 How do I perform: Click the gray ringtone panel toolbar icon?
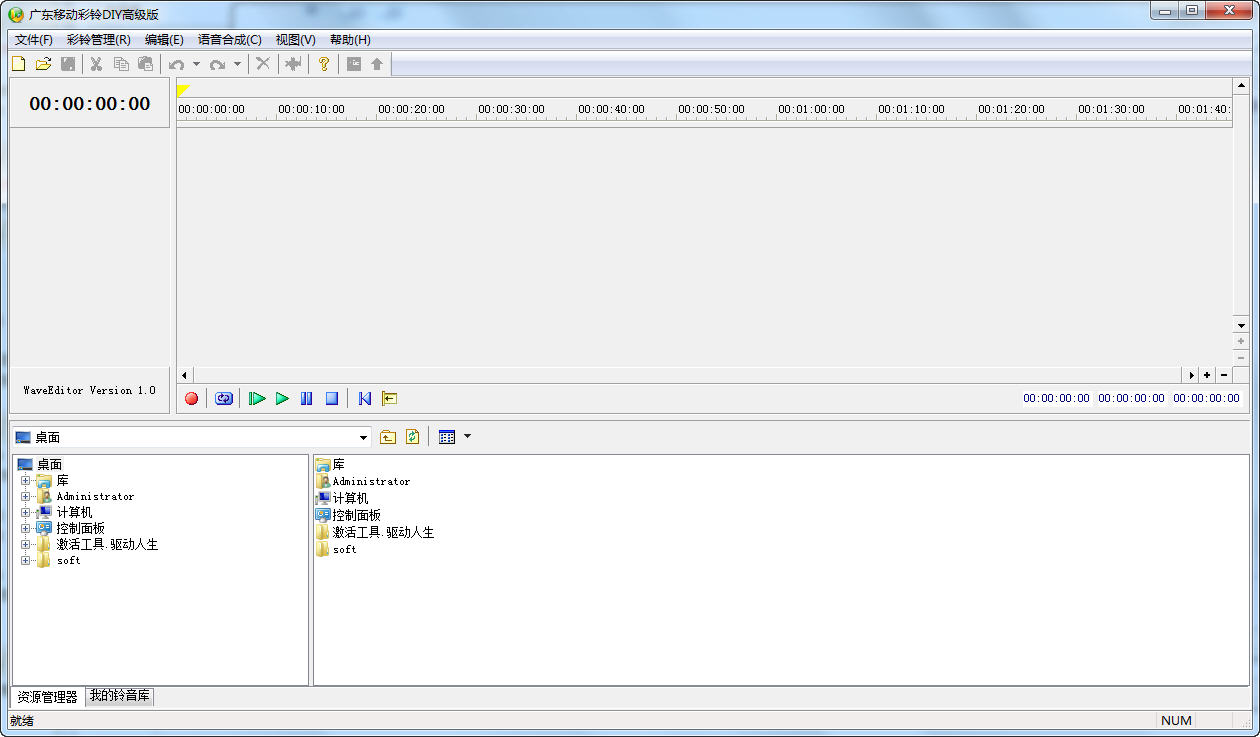point(353,64)
